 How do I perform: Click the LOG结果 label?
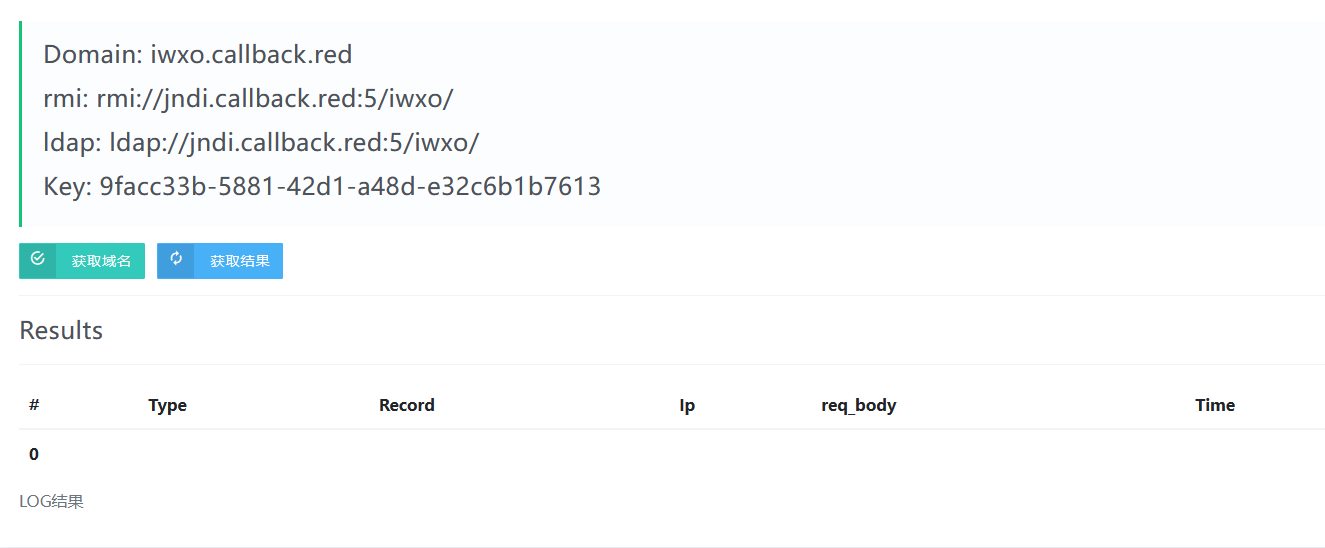pos(51,501)
